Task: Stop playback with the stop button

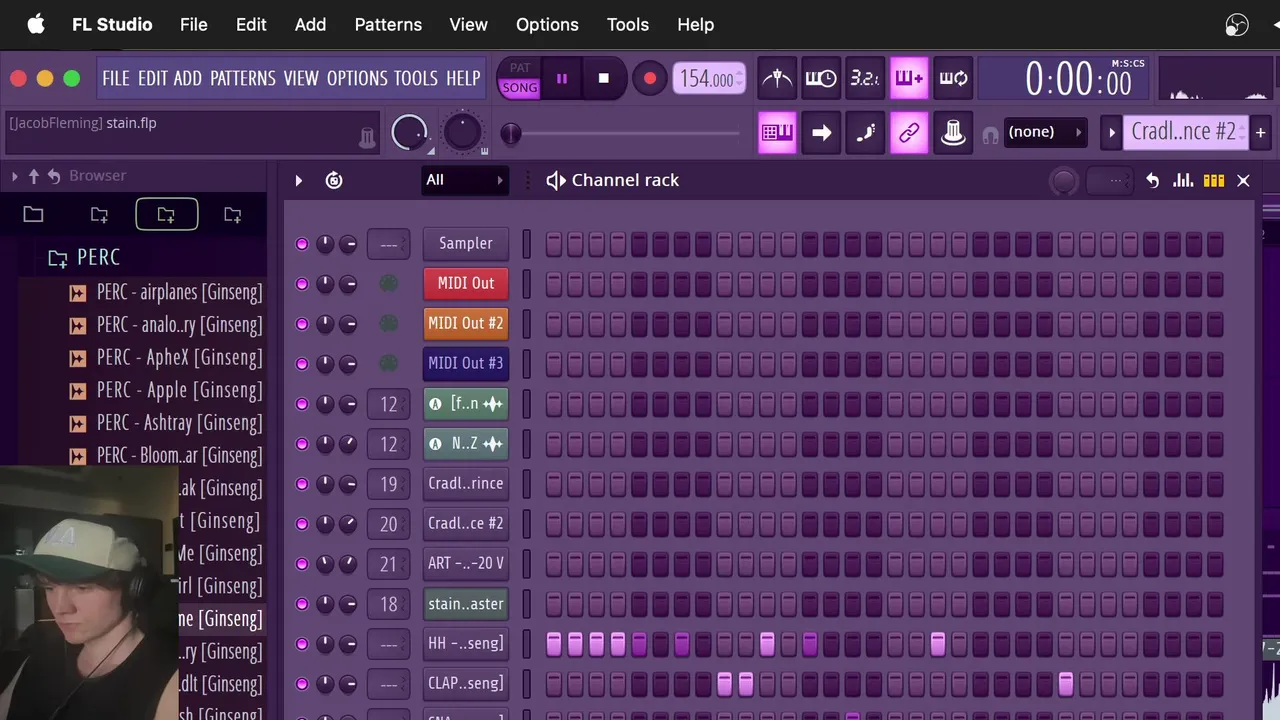Action: coord(603,78)
